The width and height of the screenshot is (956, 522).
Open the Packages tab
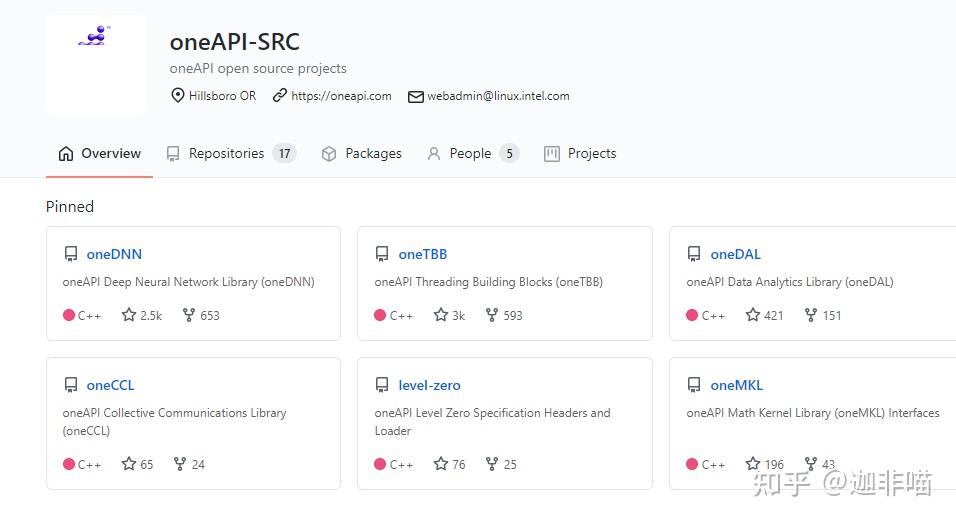click(372, 154)
